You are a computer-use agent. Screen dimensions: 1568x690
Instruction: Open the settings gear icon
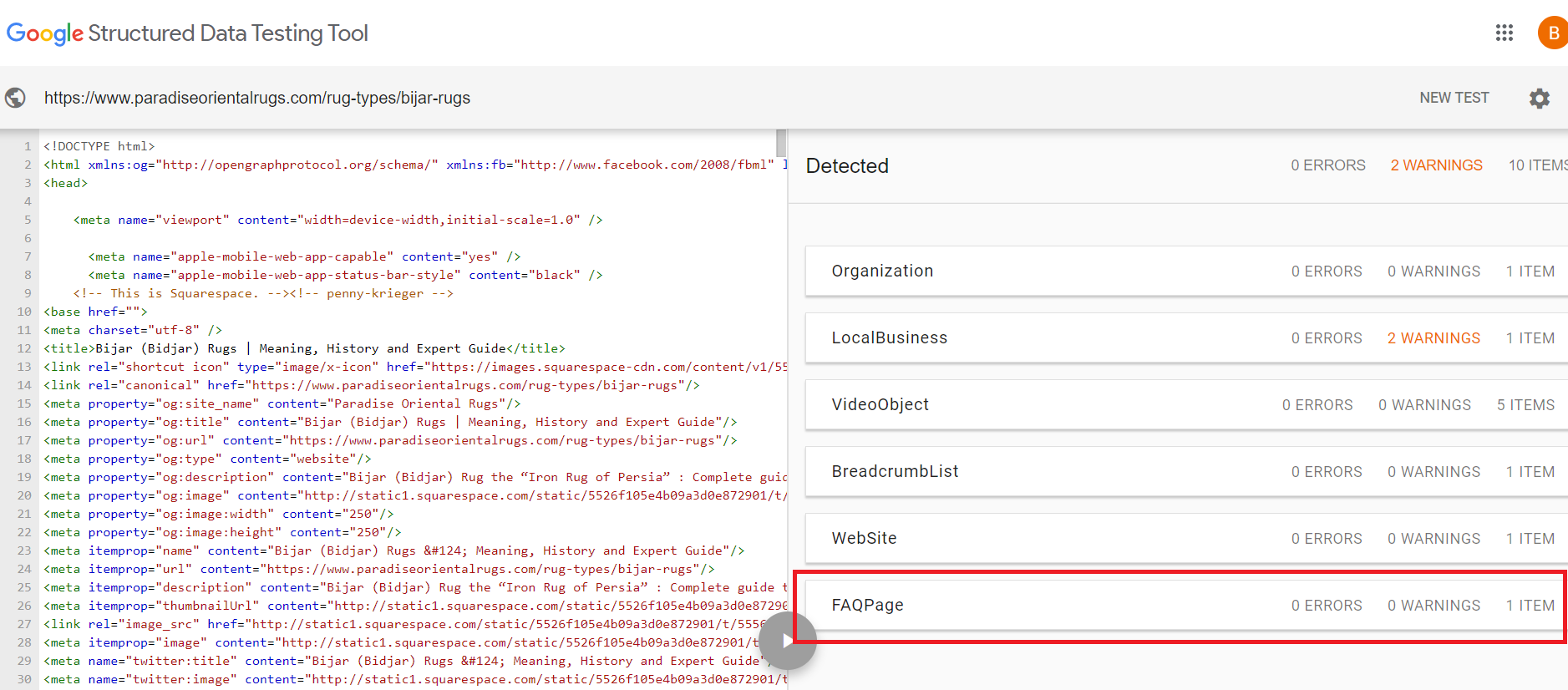[x=1540, y=98]
